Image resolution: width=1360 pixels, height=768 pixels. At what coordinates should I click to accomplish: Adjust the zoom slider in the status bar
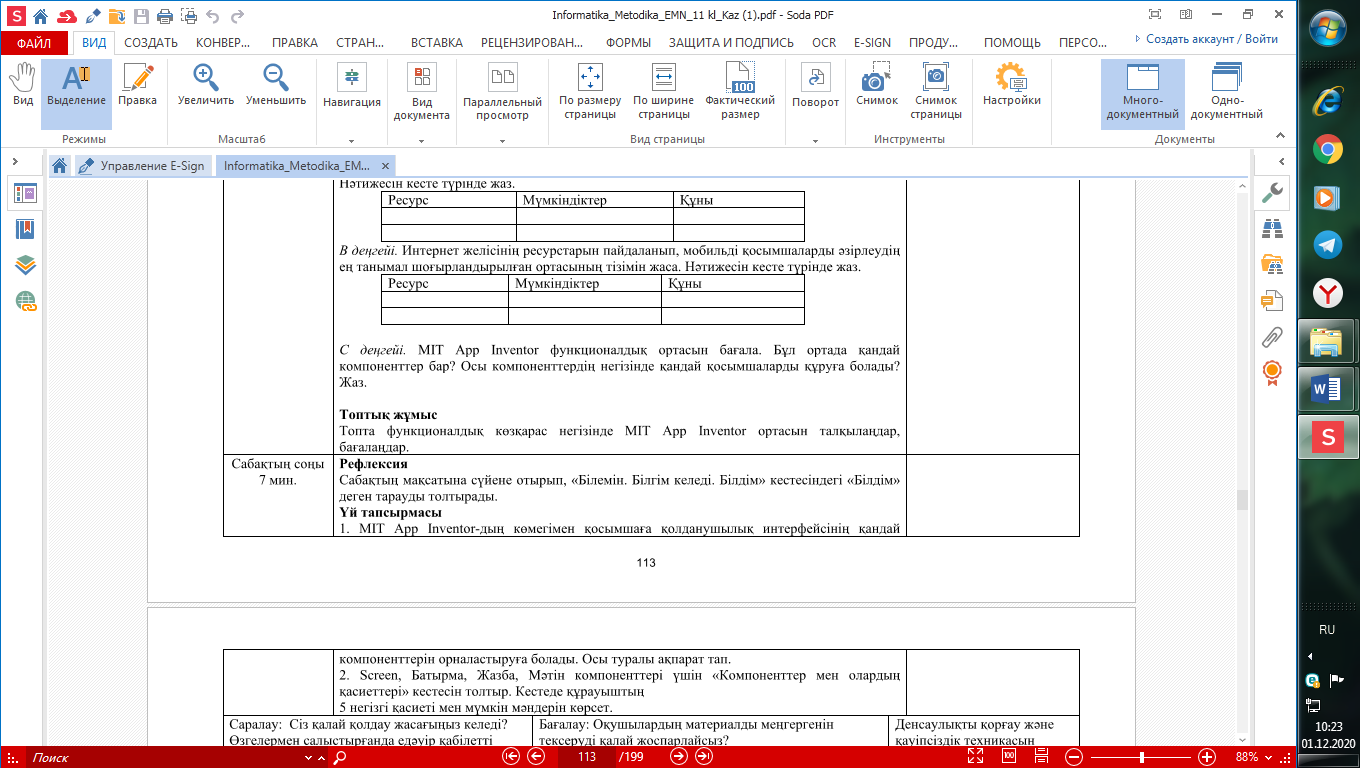(1140, 757)
